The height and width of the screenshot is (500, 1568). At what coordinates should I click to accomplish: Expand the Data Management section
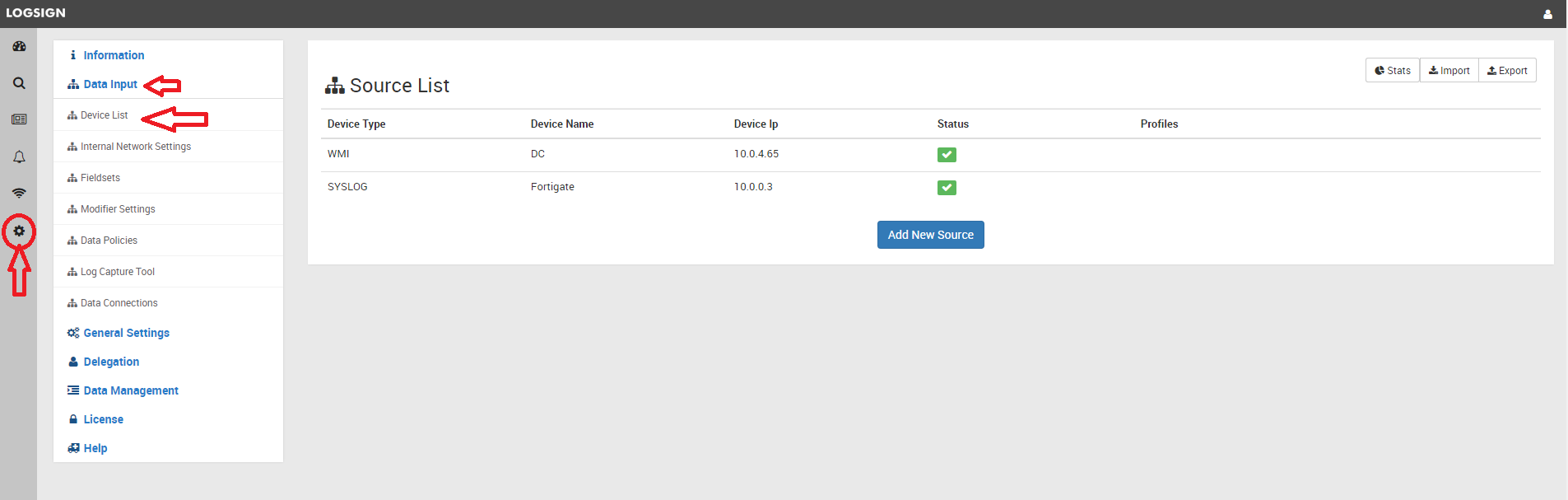(x=130, y=390)
